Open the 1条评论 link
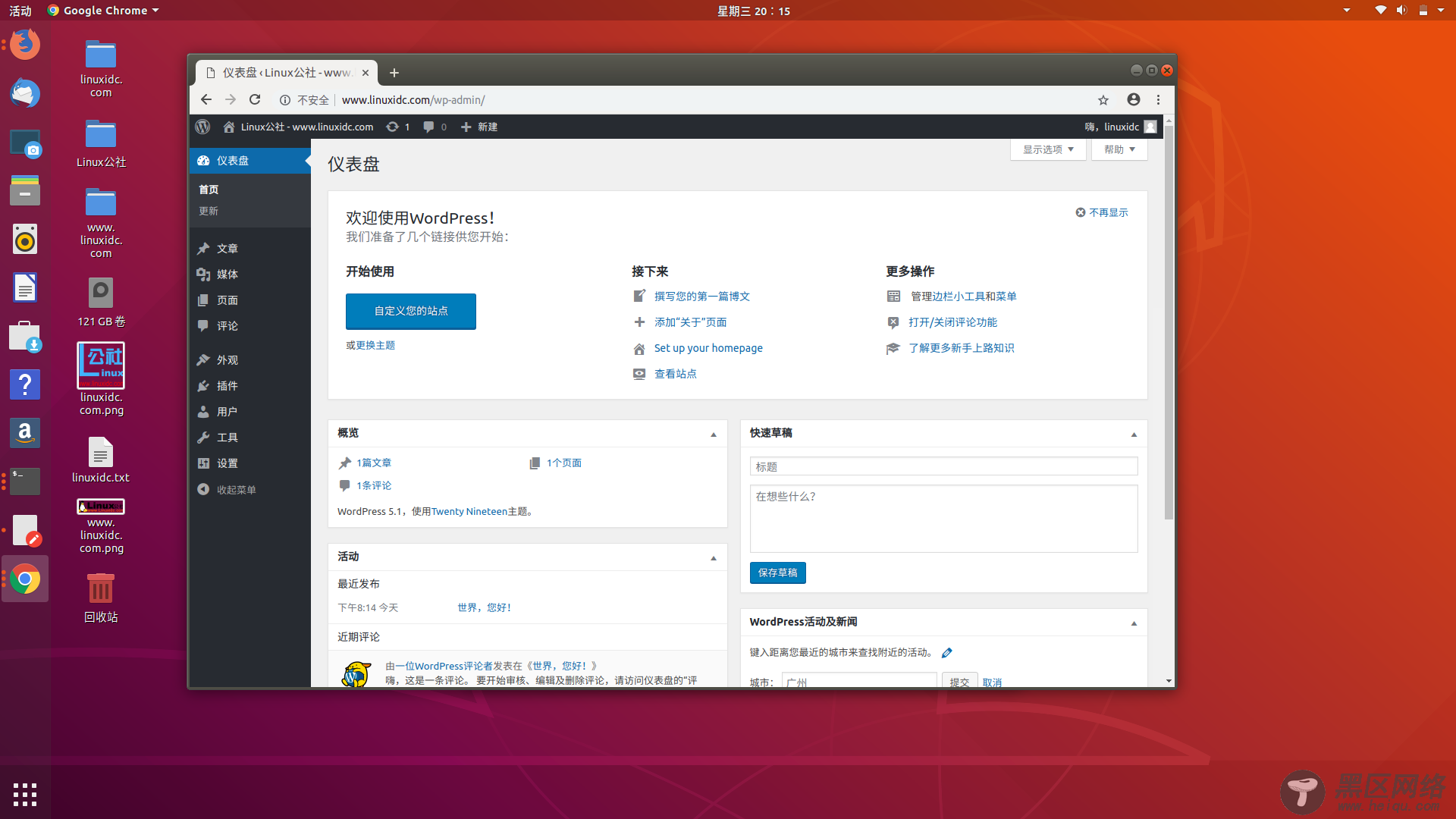This screenshot has height=819, width=1456. pos(374,485)
